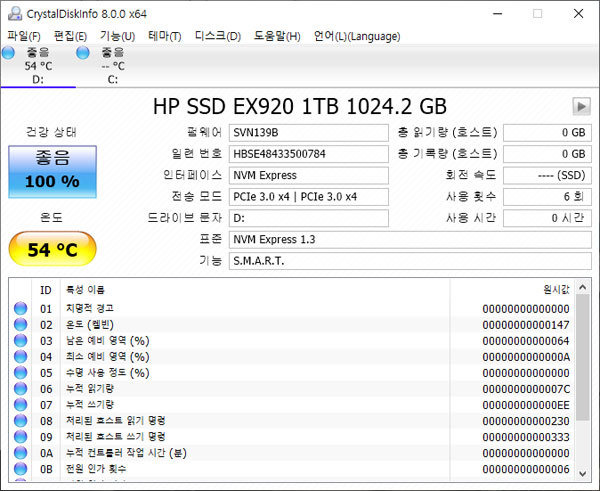This screenshot has height=491, width=600.
Task: Click raw value 000000000007C
Action: click(526, 389)
